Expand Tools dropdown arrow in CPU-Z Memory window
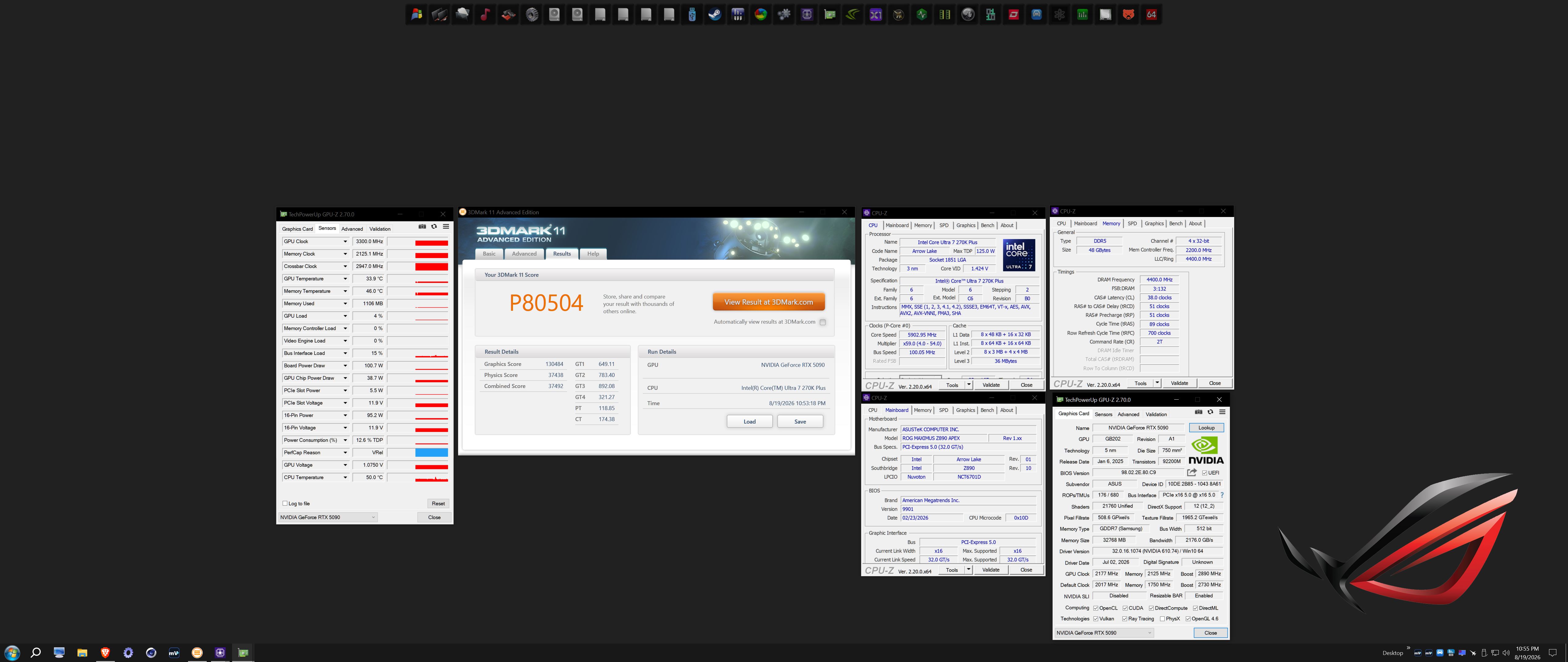Image resolution: width=1568 pixels, height=662 pixels. tap(1157, 383)
